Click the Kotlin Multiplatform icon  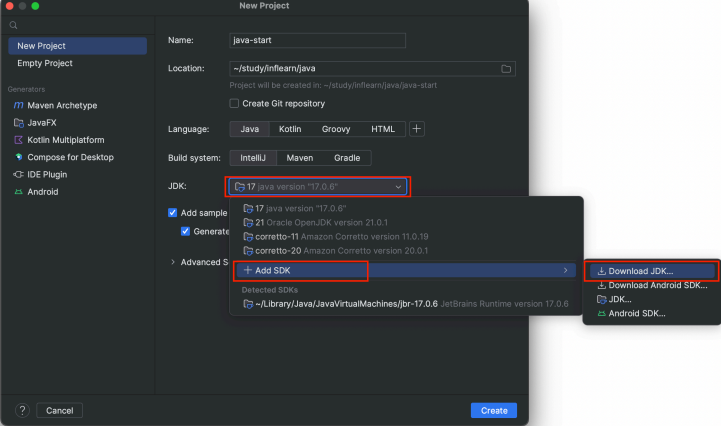click(x=18, y=140)
